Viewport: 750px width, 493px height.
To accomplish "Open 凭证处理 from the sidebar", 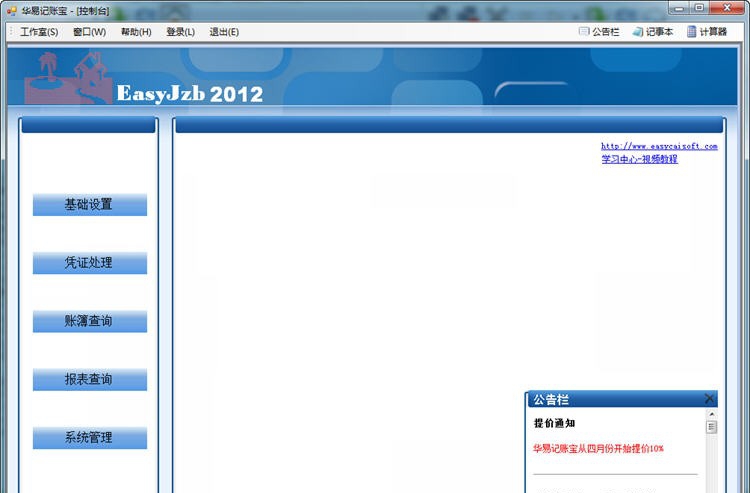I will click(90, 263).
